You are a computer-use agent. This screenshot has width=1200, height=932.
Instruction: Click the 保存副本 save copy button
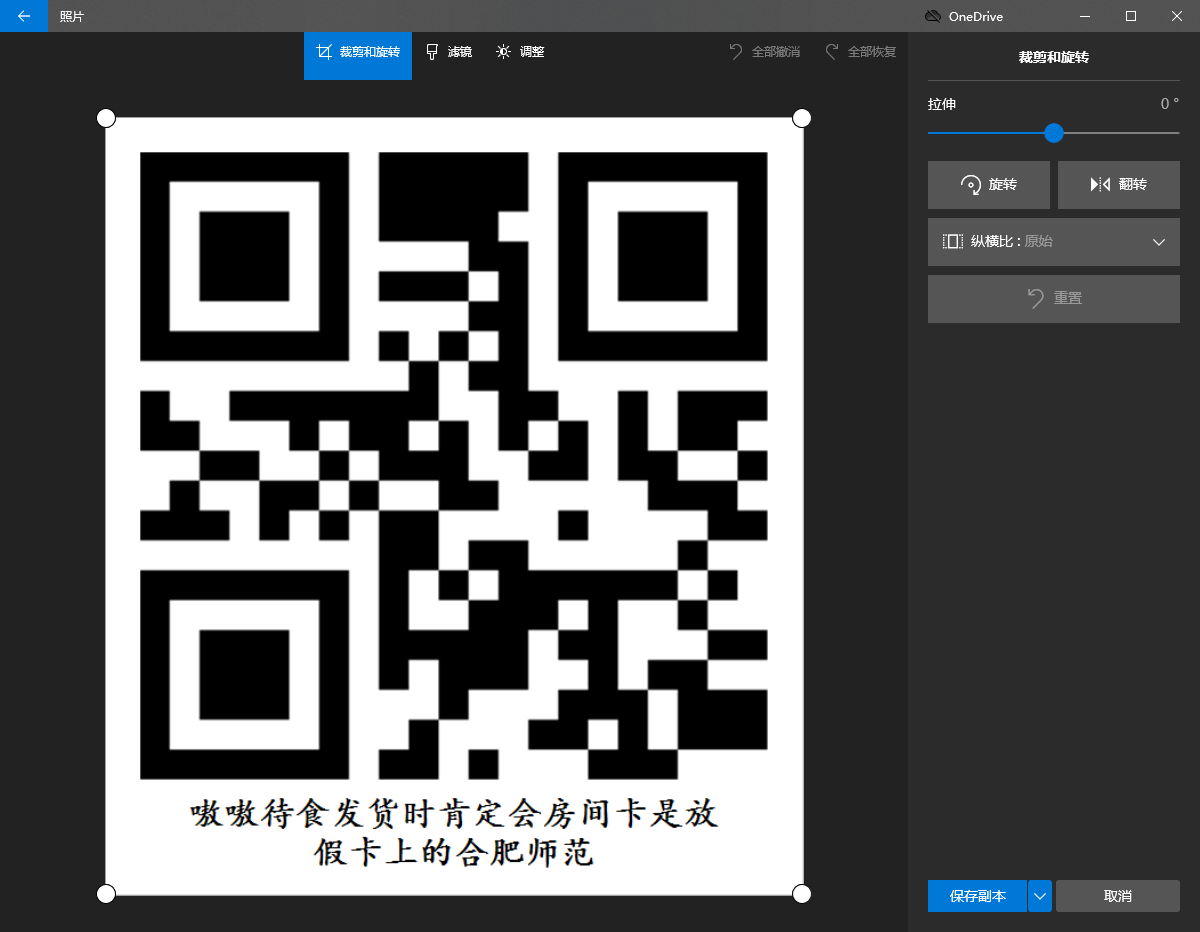click(x=977, y=896)
